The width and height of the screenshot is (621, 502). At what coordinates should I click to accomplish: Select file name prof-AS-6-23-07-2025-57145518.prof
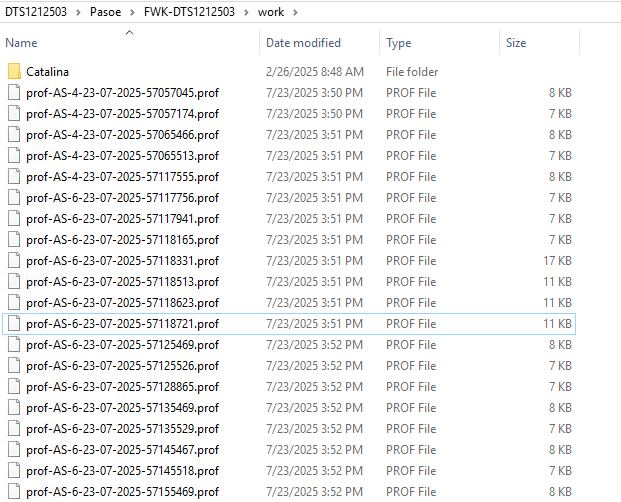pos(122,470)
